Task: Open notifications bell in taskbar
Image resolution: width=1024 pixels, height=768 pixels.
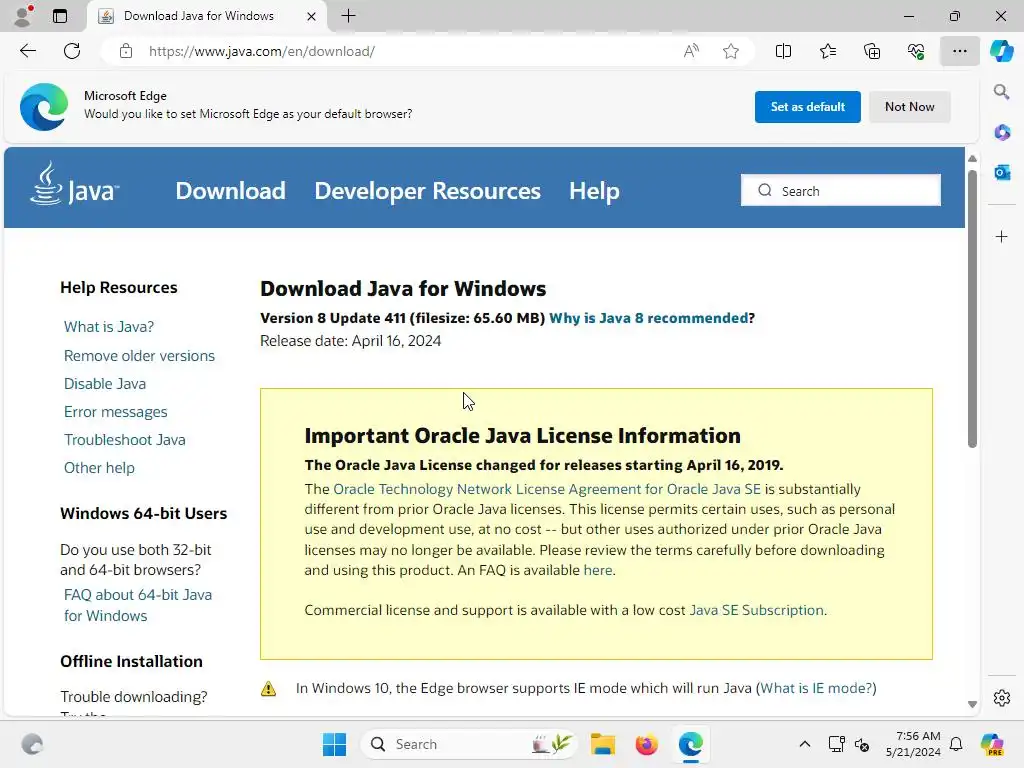Action: click(956, 744)
